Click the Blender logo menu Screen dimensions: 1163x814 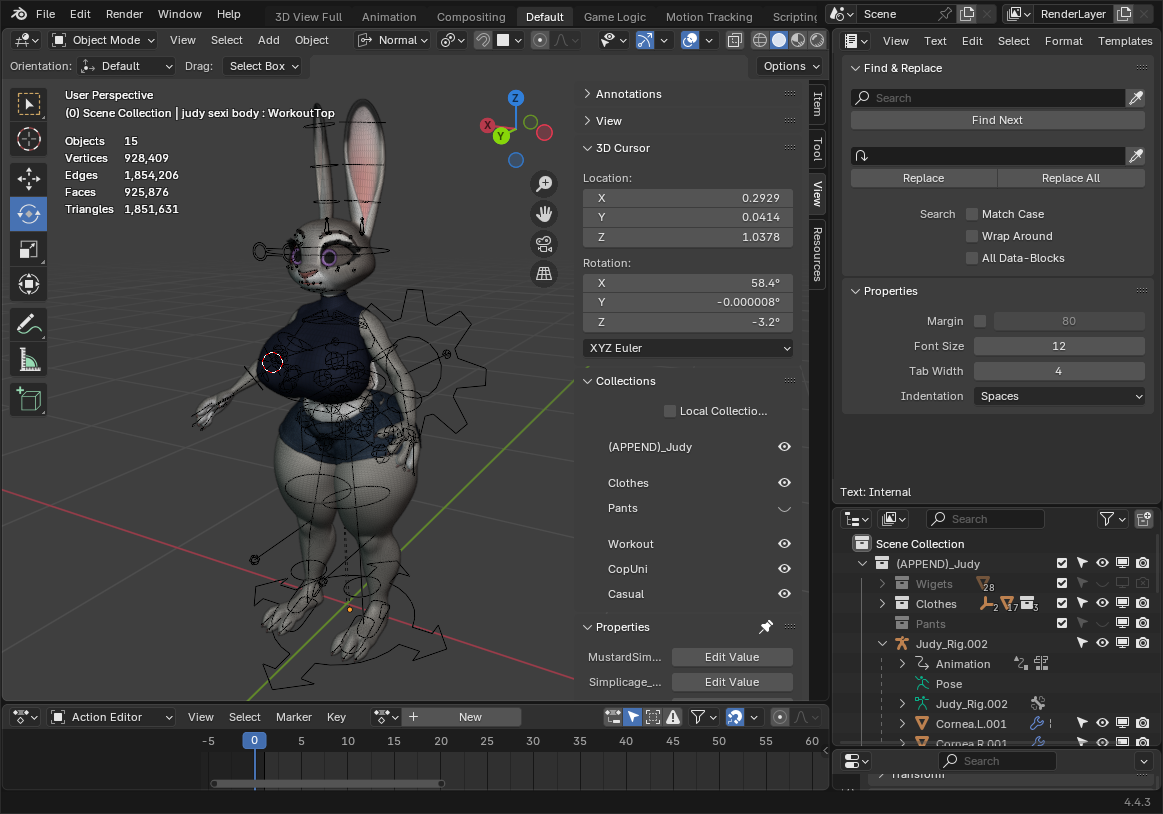tap(19, 14)
